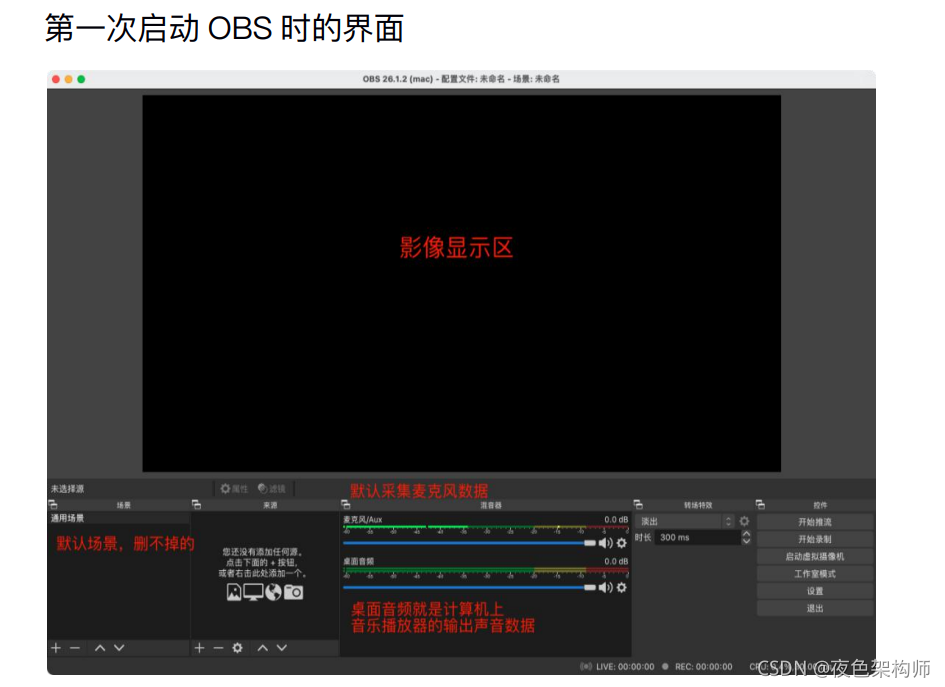Add a new scene with the plus icon
The height and width of the screenshot is (687, 945).
pyautogui.click(x=56, y=648)
